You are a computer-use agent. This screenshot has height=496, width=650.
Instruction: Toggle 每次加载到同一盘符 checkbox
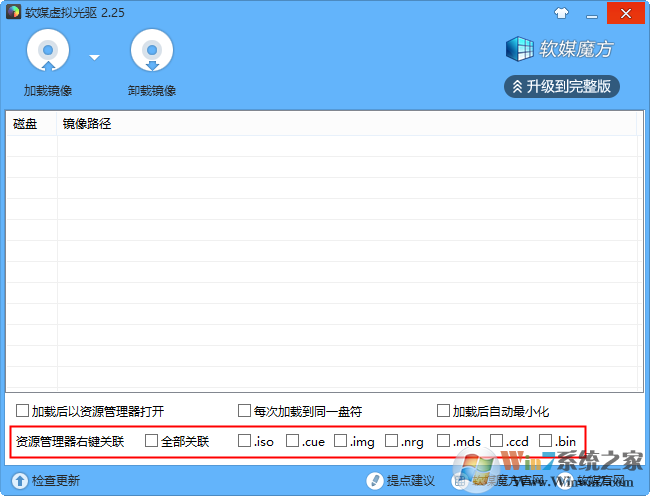point(244,410)
